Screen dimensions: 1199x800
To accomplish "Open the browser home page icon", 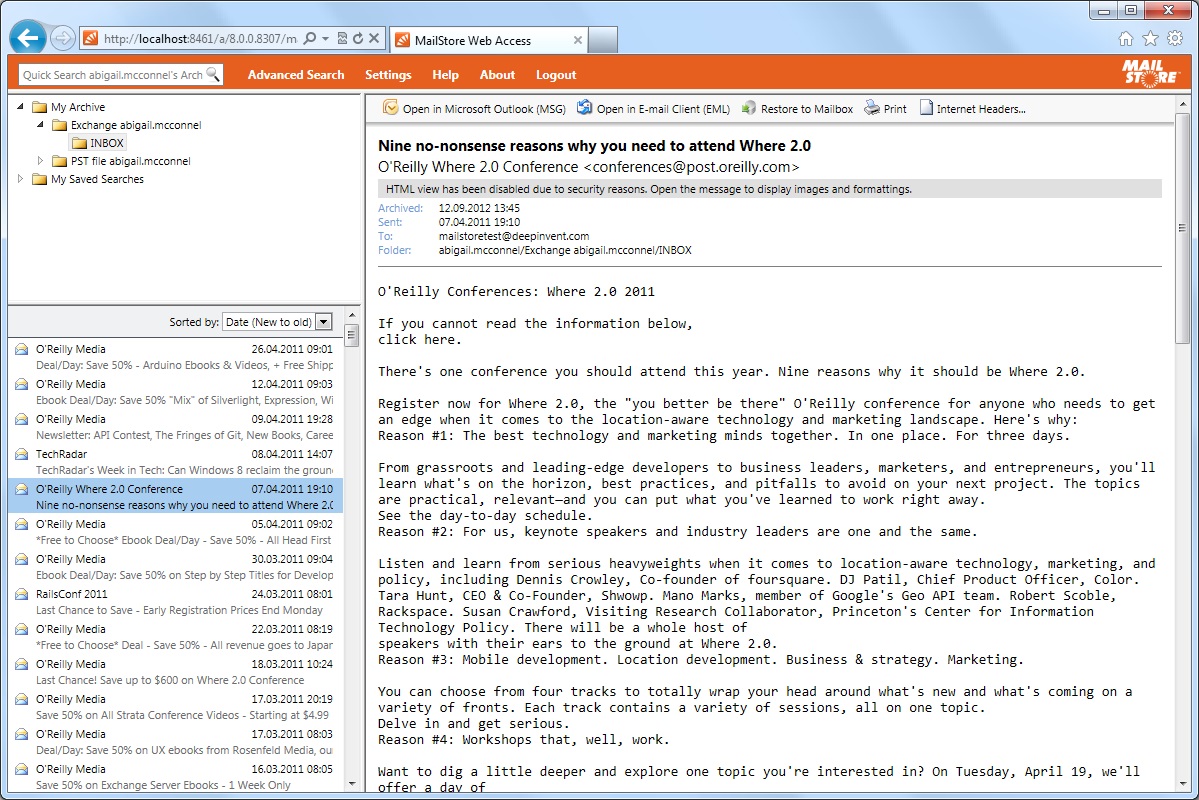I will pyautogui.click(x=1126, y=38).
